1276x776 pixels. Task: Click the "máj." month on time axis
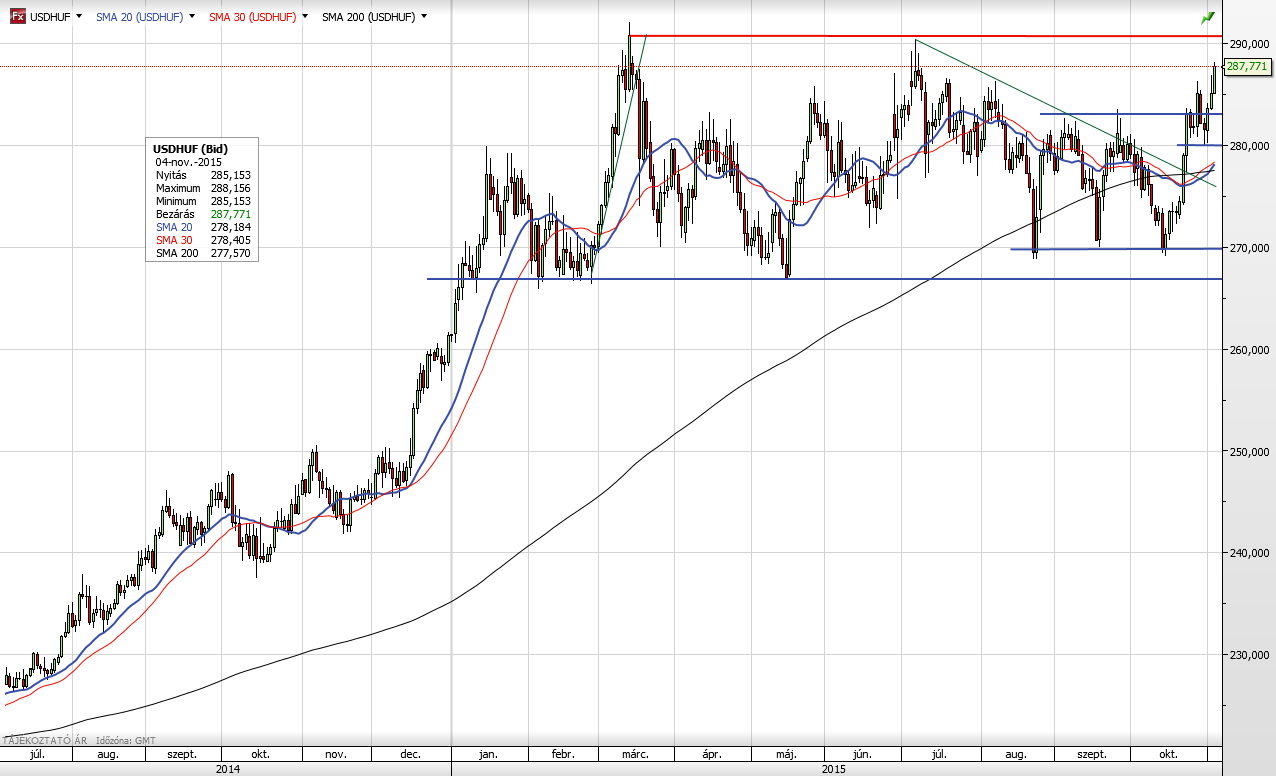(x=785, y=754)
